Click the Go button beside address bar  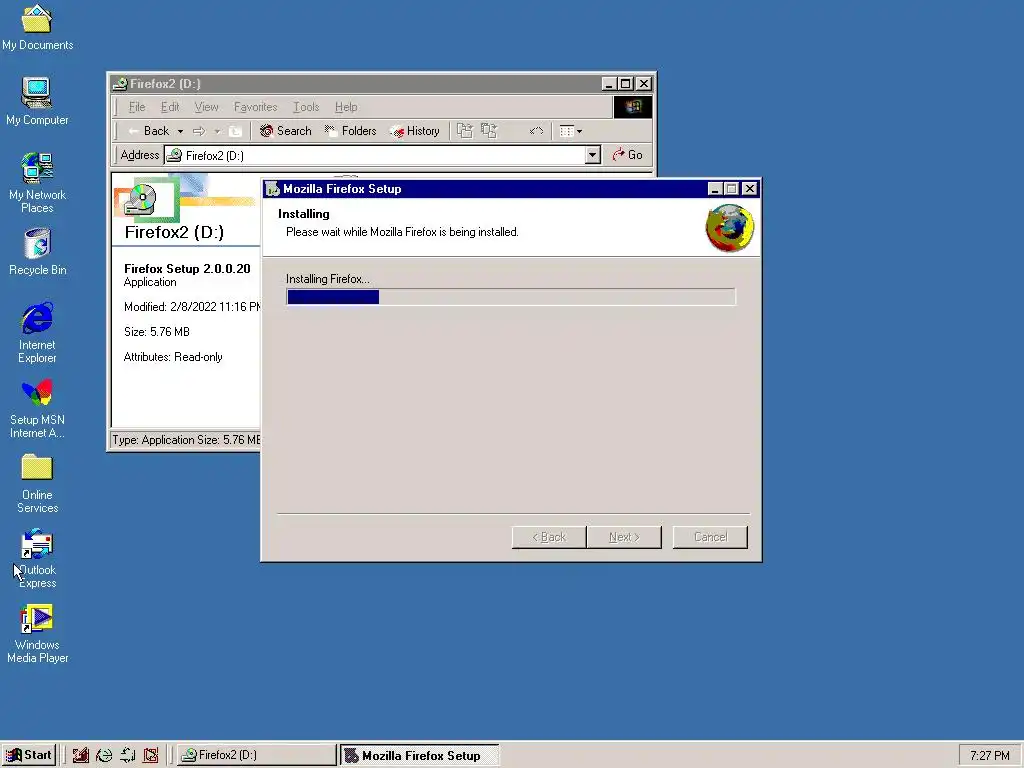[x=628, y=155]
